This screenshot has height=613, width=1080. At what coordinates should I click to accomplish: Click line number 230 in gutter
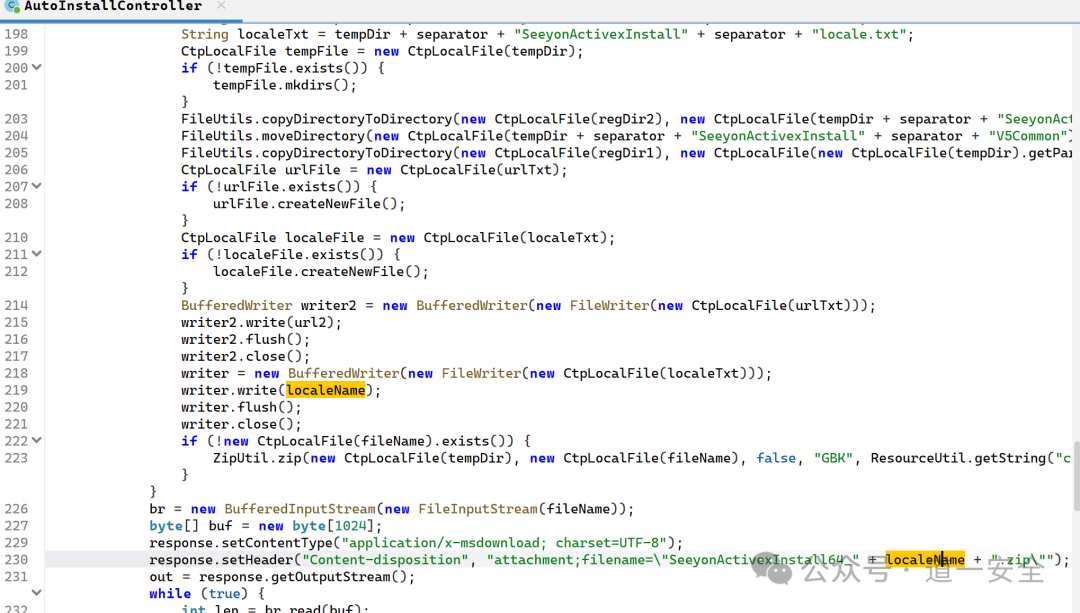click(17, 559)
